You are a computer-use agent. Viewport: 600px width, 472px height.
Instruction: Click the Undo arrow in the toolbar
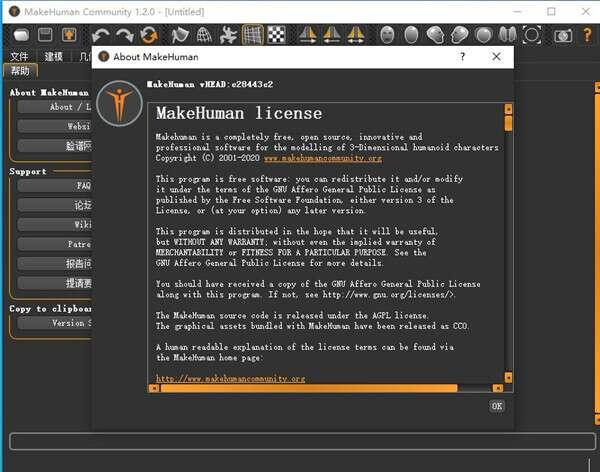coord(100,35)
